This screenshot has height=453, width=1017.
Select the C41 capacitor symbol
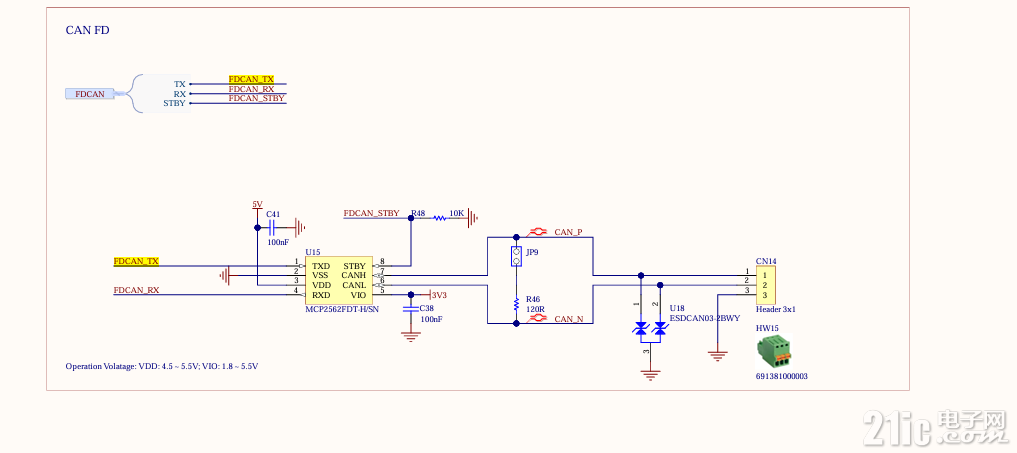click(272, 228)
